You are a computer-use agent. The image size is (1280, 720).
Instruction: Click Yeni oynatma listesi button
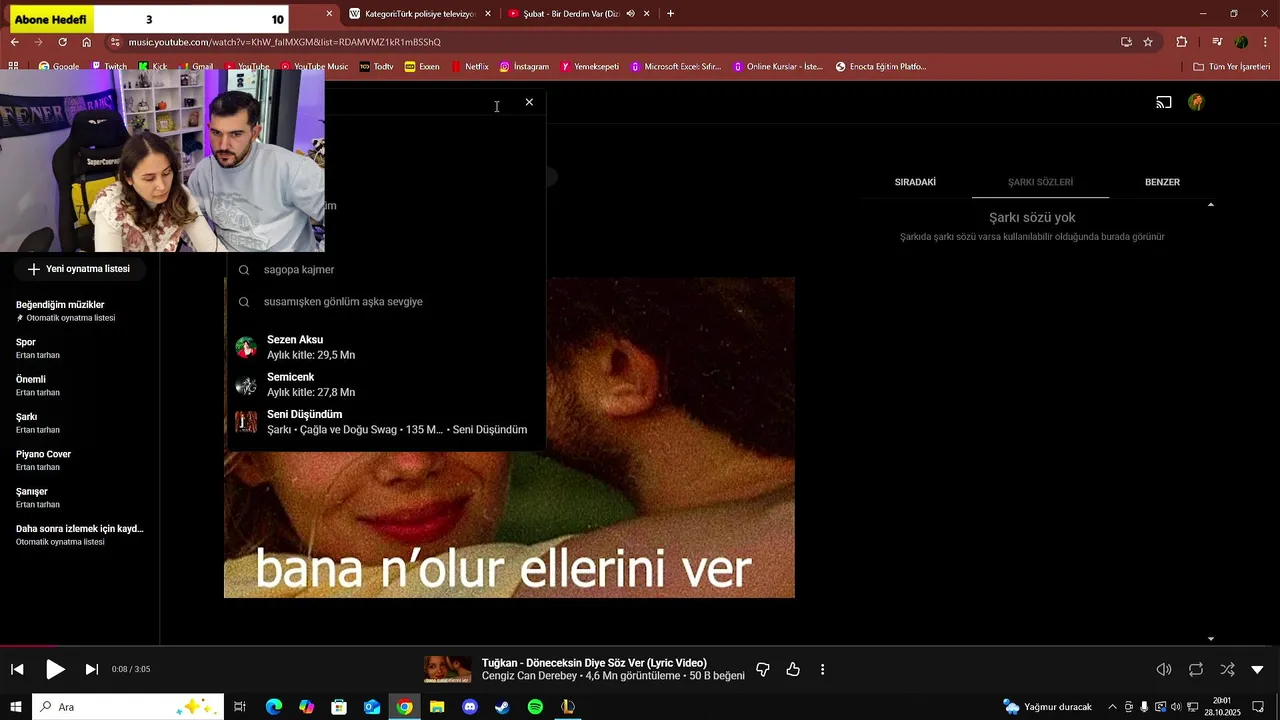[x=79, y=269]
